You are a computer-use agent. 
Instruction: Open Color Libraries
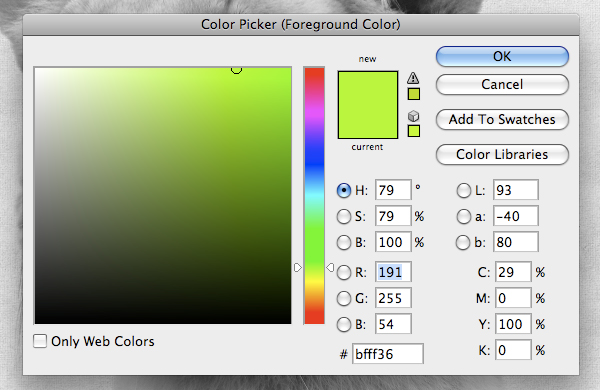coord(502,155)
